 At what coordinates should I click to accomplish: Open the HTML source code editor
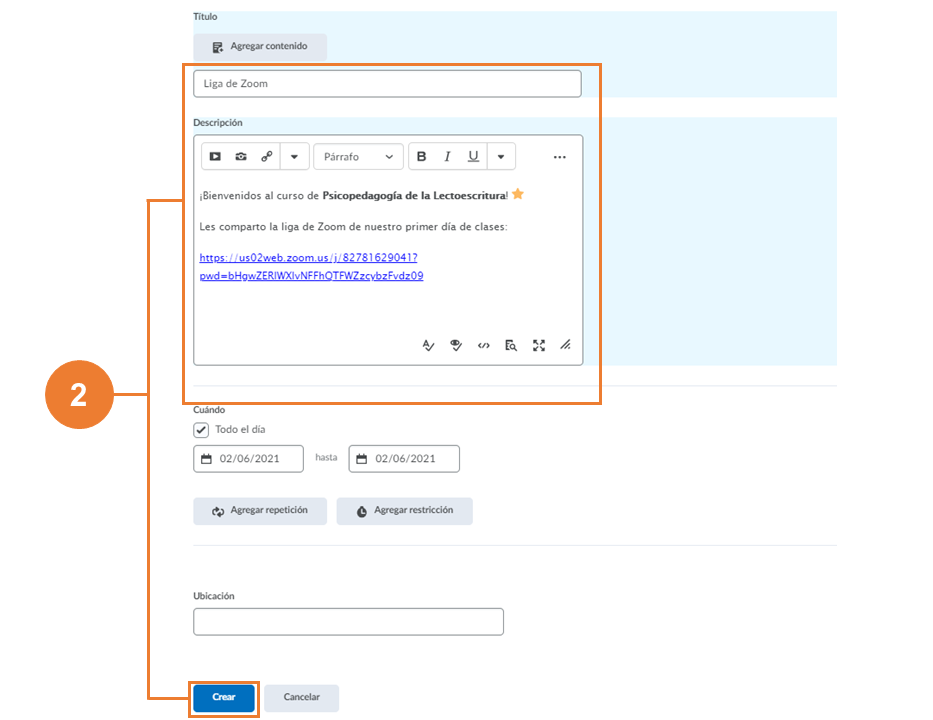coord(483,346)
